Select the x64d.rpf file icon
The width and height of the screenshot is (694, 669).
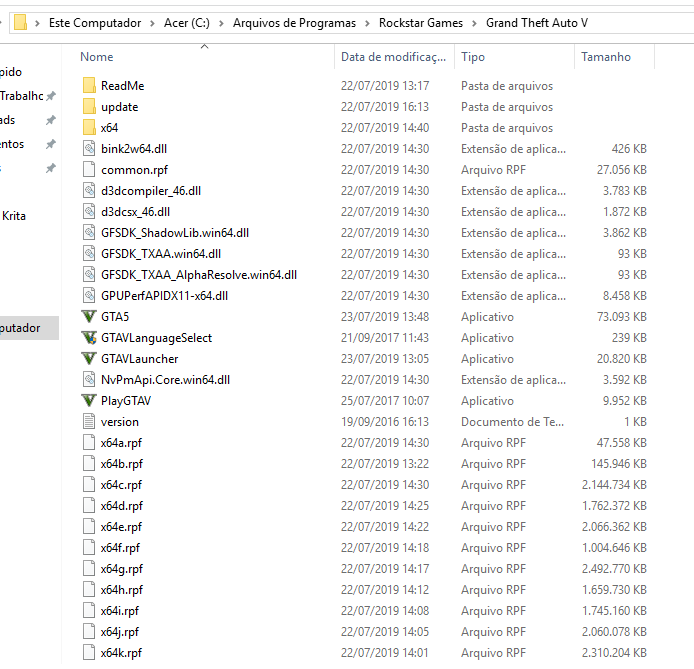coord(89,506)
